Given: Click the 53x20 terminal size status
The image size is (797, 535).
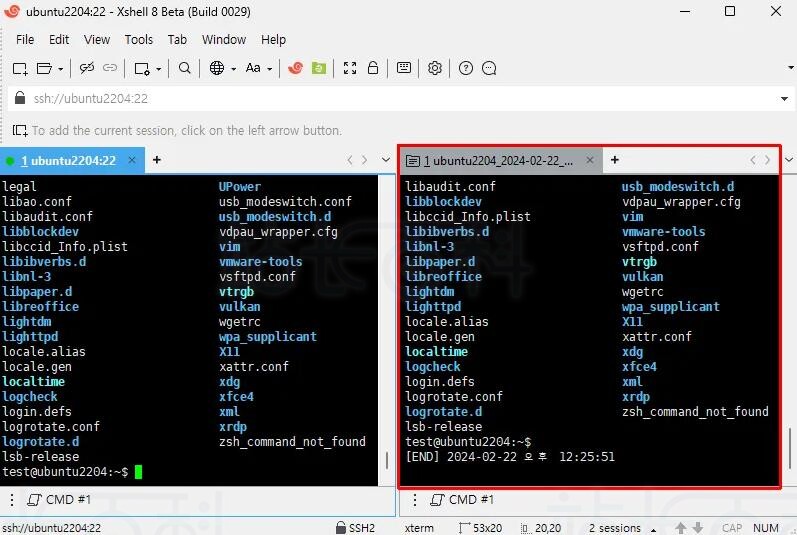Looking at the screenshot, I should pos(480,528).
